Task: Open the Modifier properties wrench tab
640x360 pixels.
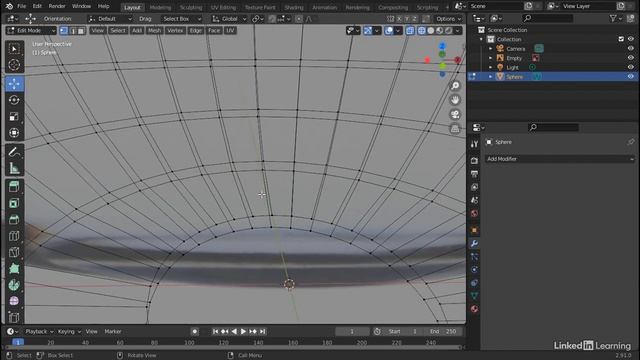Action: pyautogui.click(x=474, y=244)
